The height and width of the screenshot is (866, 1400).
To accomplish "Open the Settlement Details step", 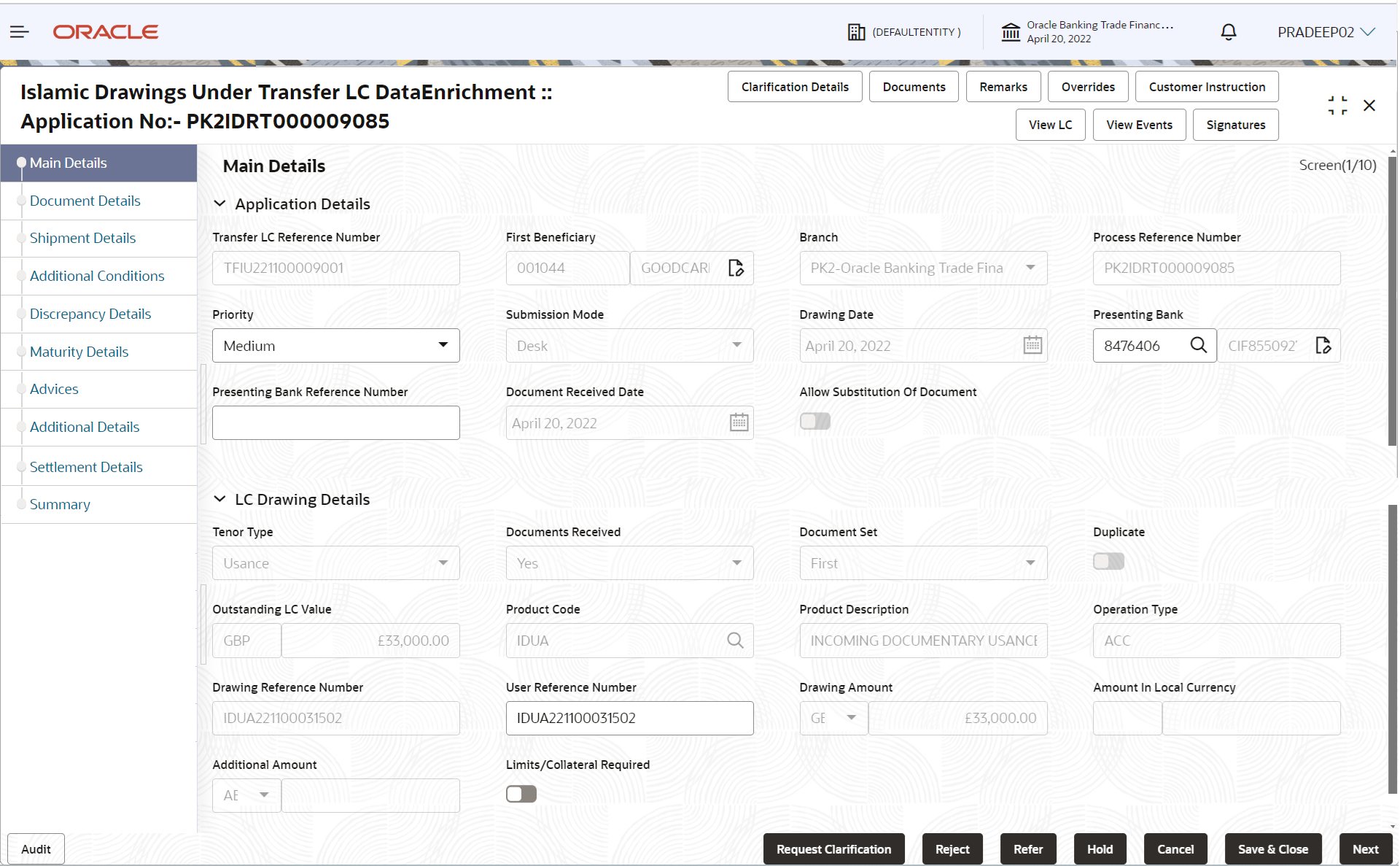I will tap(86, 467).
